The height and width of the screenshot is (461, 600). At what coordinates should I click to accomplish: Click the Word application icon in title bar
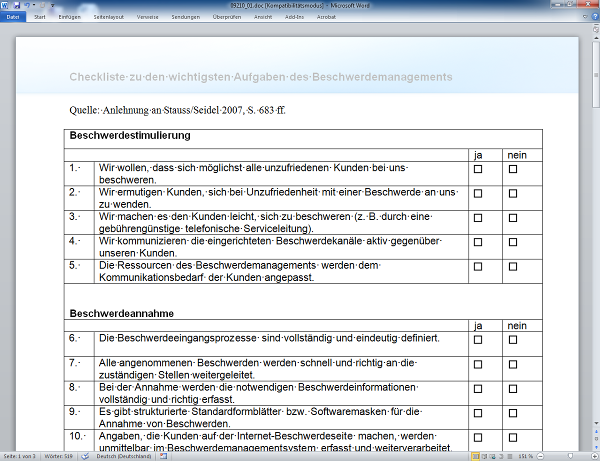[5, 5]
